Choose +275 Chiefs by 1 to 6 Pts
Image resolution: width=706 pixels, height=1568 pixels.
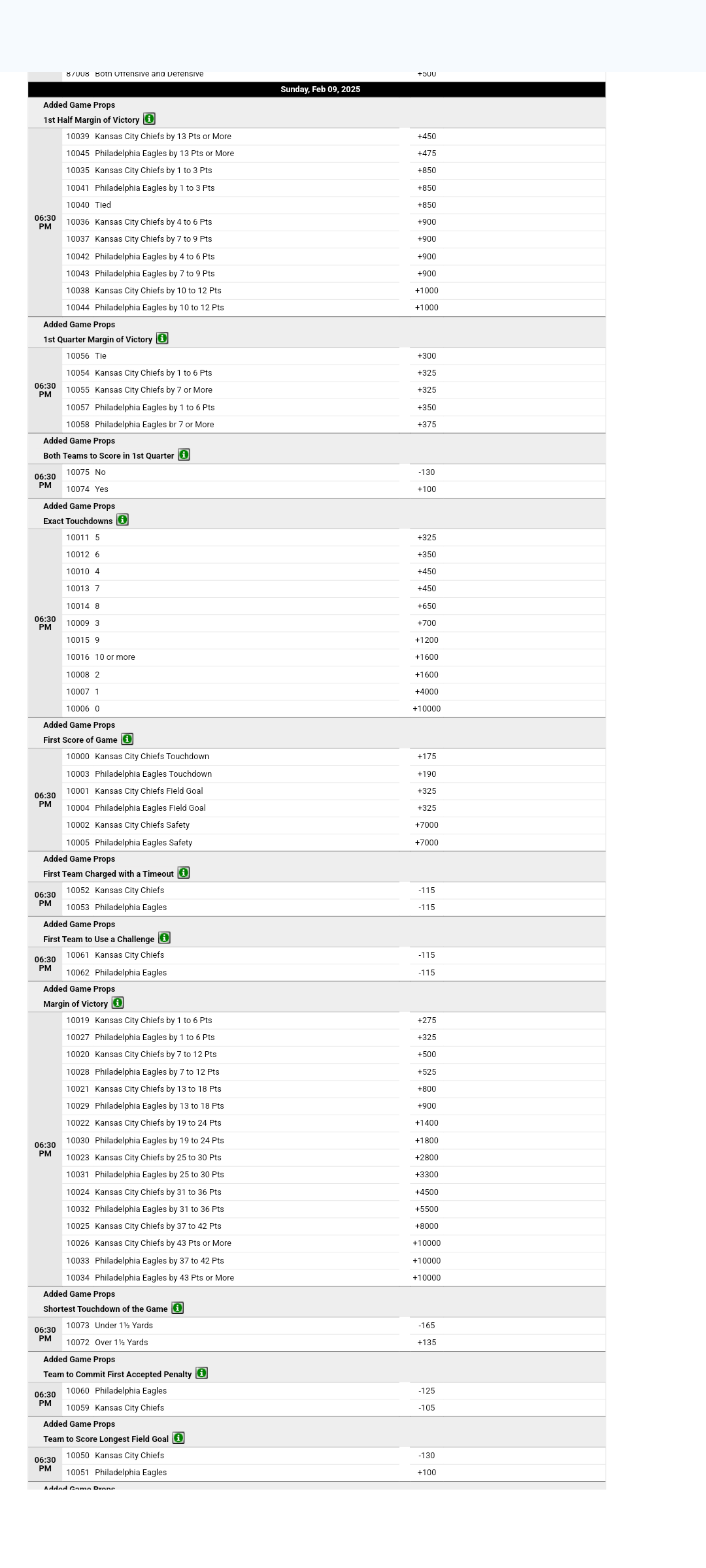point(426,1021)
